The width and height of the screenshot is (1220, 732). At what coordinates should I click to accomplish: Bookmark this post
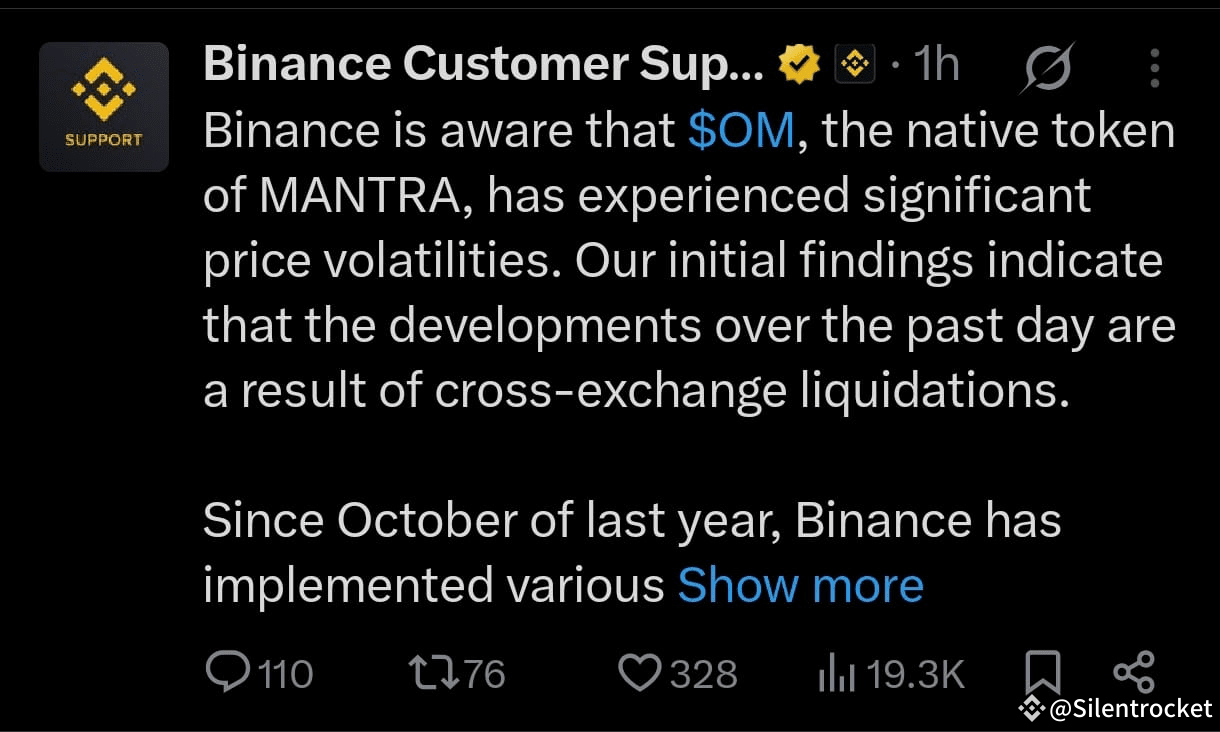pyautogui.click(x=1044, y=672)
